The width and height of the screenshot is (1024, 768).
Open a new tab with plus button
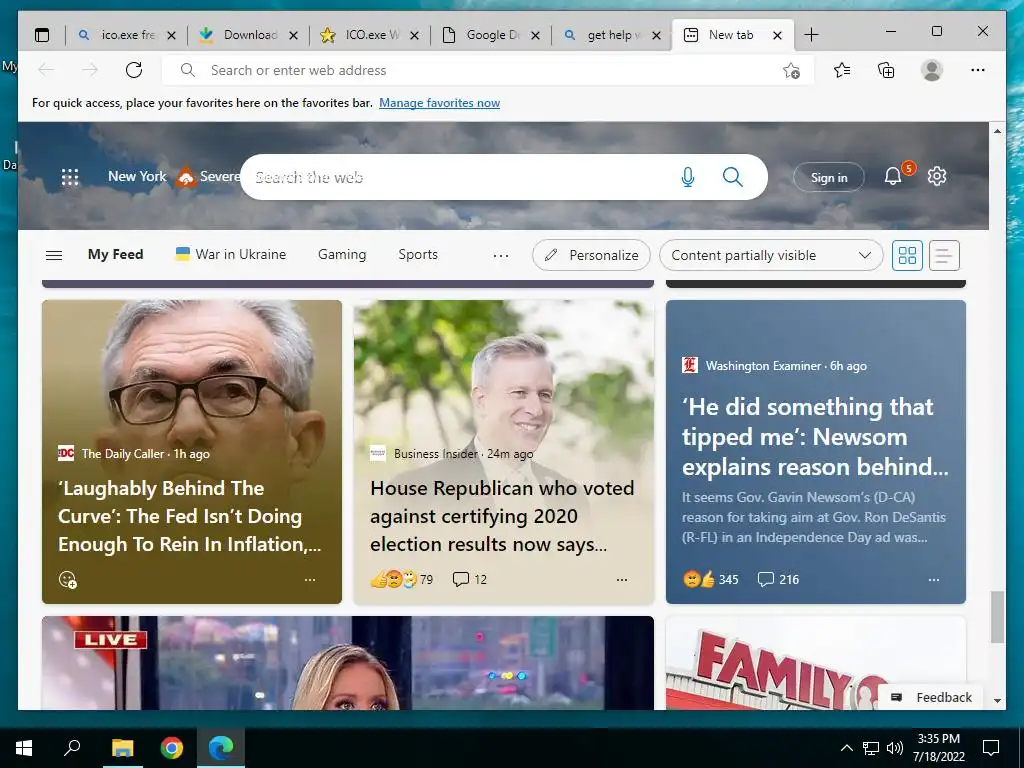(x=811, y=35)
